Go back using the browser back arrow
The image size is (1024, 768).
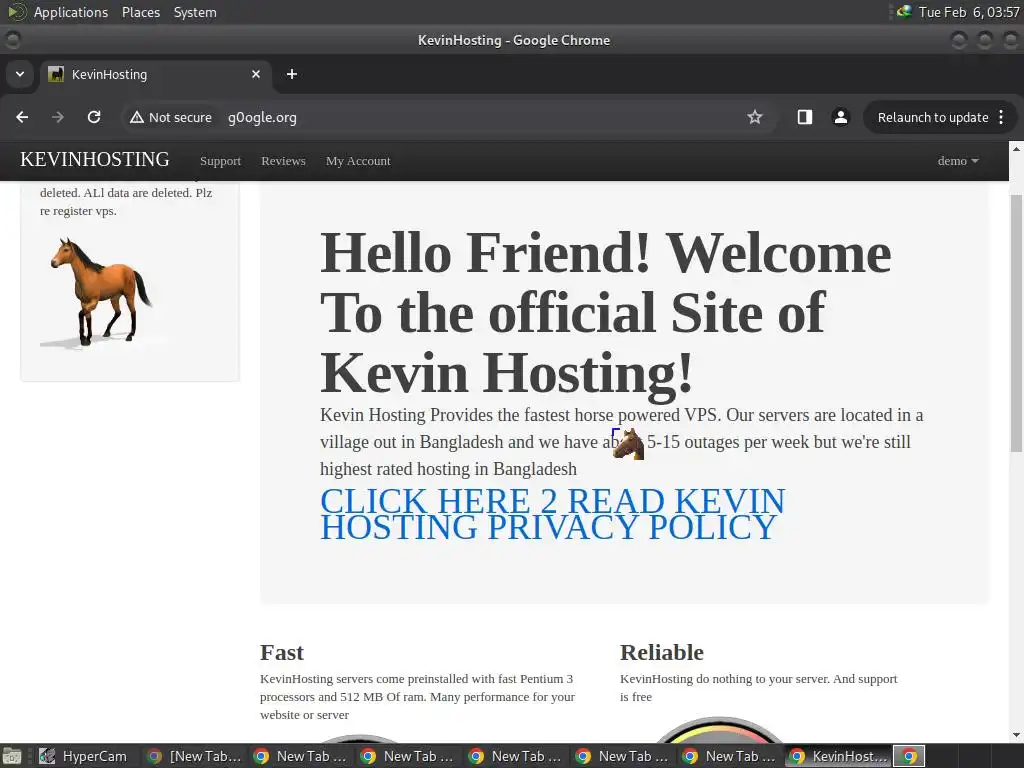click(22, 117)
